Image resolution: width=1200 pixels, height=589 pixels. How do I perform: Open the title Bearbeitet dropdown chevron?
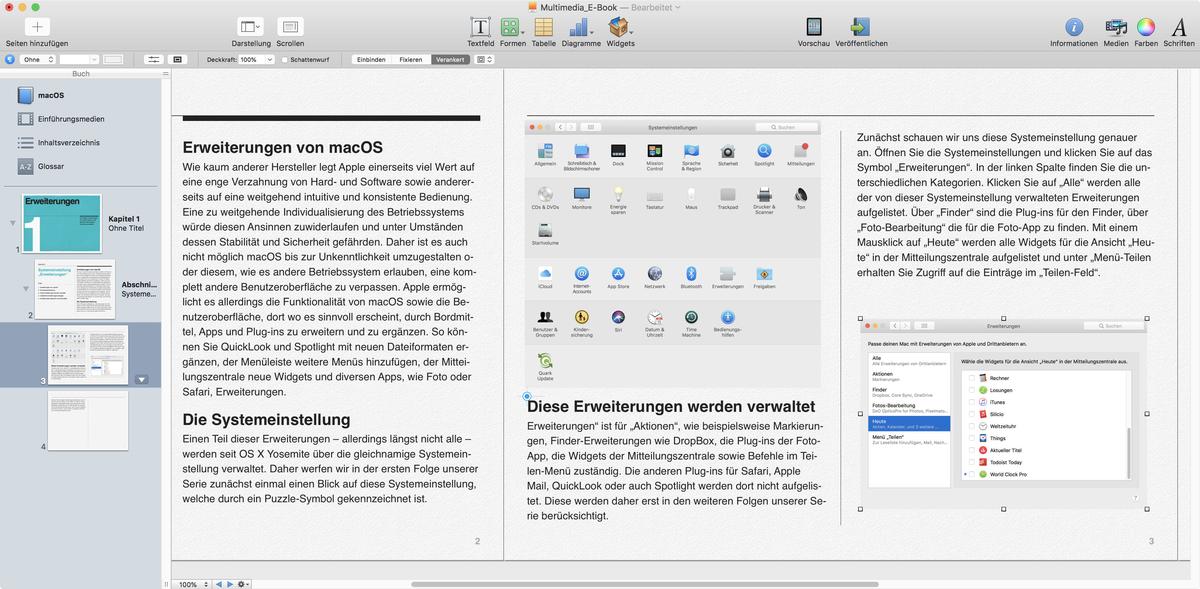tap(677, 7)
